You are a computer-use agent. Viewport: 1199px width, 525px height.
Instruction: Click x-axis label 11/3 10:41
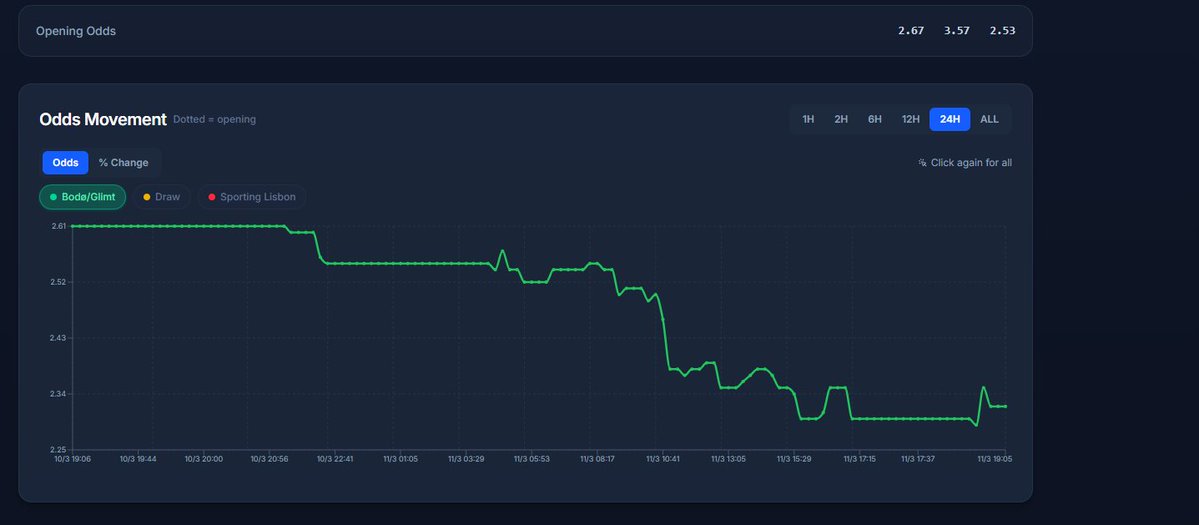[664, 459]
